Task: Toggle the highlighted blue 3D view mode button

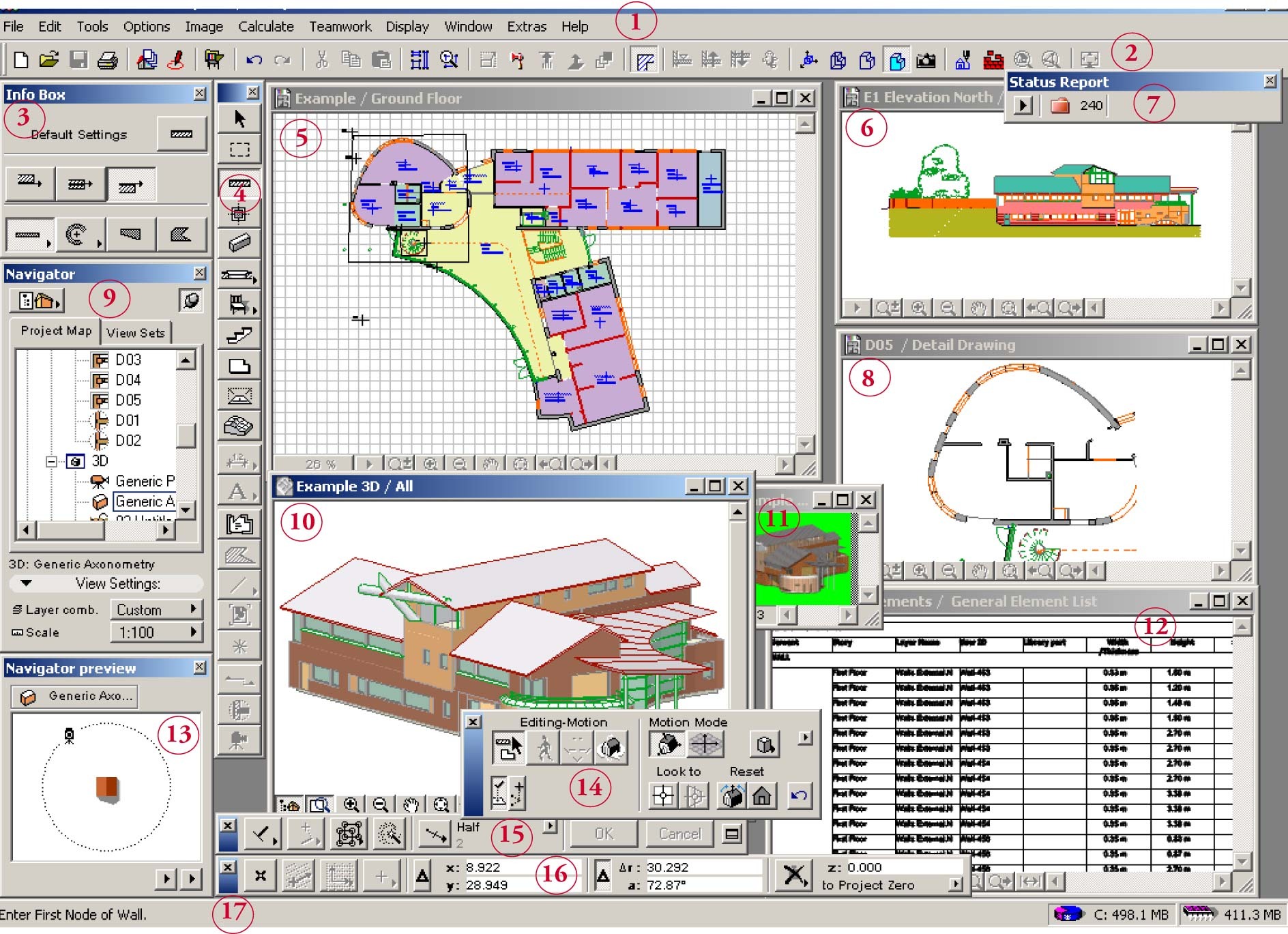Action: pos(896,61)
